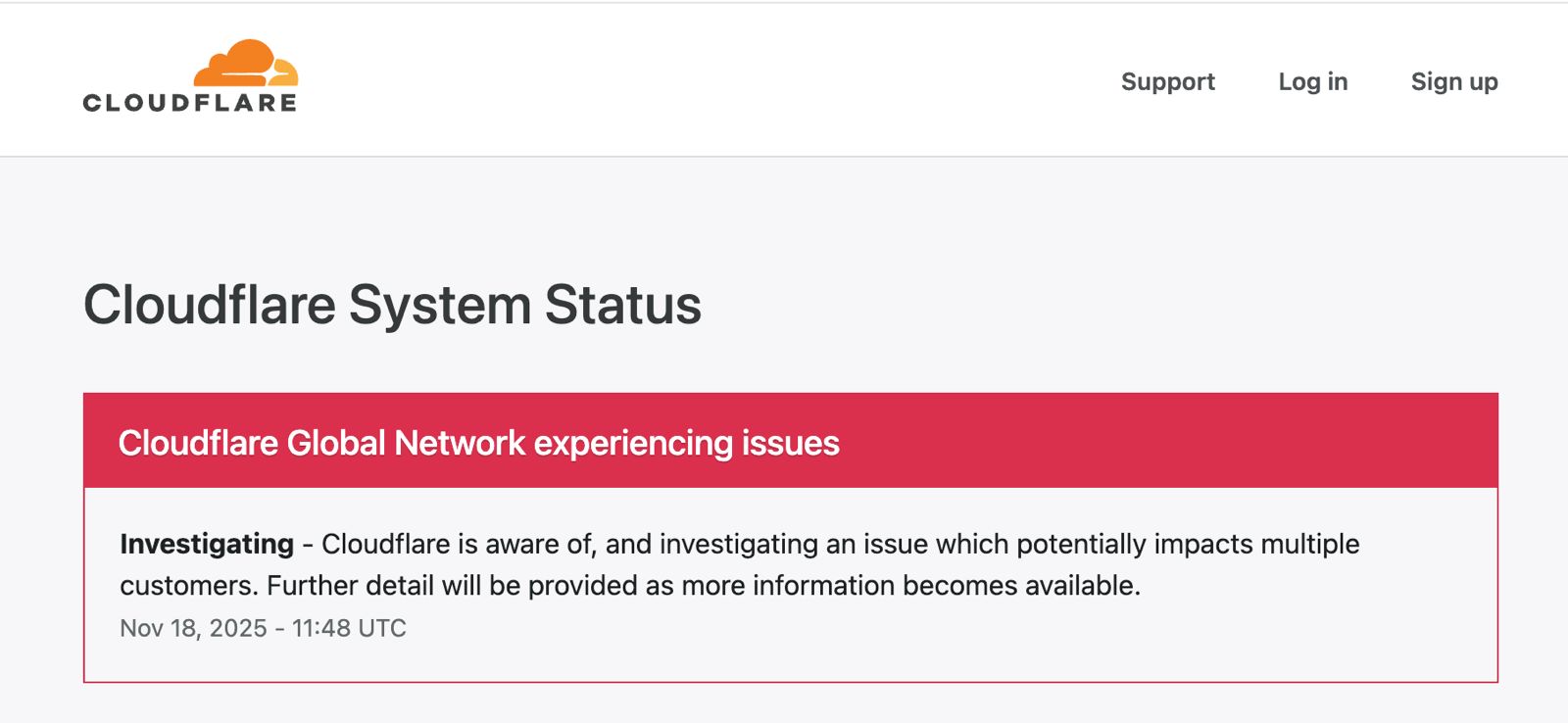
Task: Open the Support page link
Action: pos(1167,81)
